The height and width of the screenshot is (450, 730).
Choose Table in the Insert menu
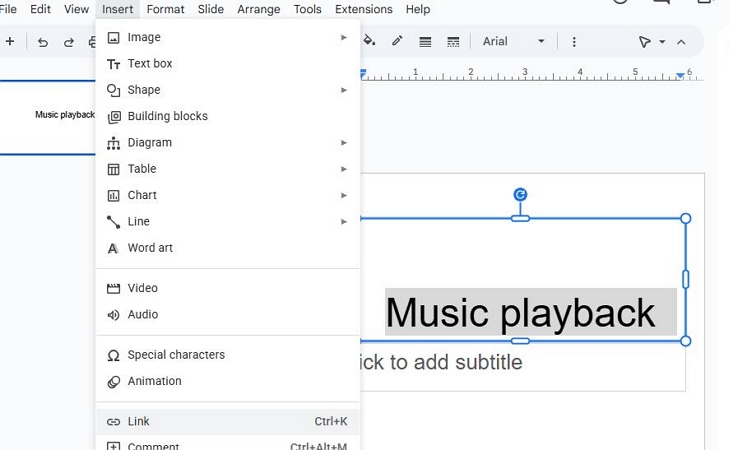coord(228,169)
